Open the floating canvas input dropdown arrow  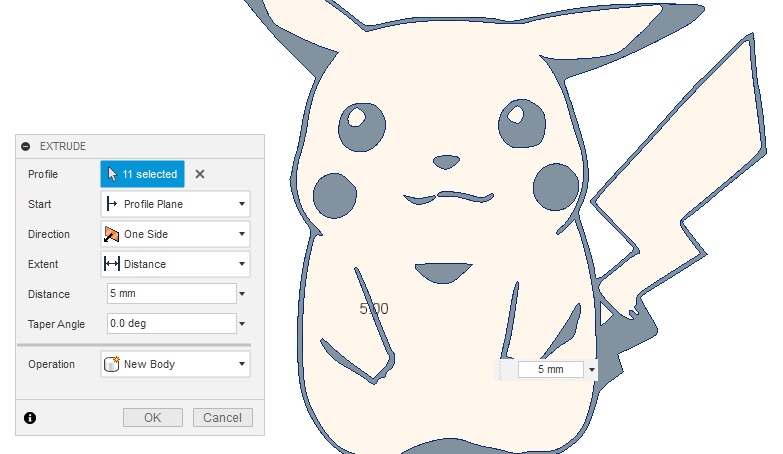pyautogui.click(x=592, y=370)
